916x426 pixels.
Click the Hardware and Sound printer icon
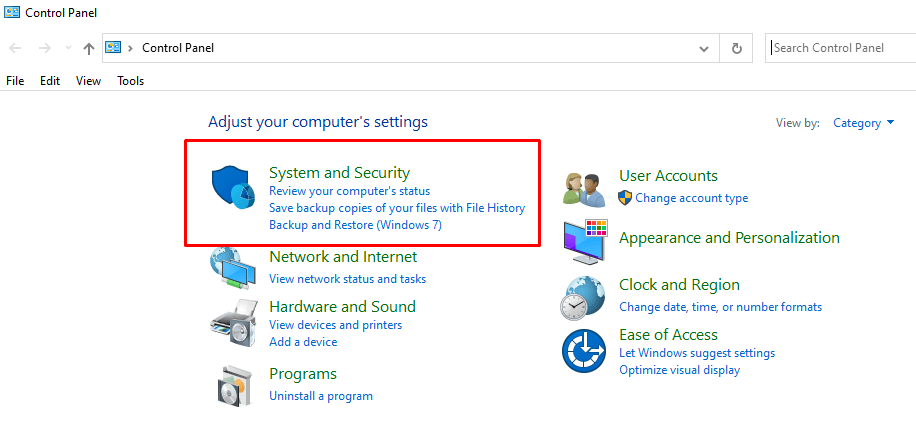tap(235, 322)
